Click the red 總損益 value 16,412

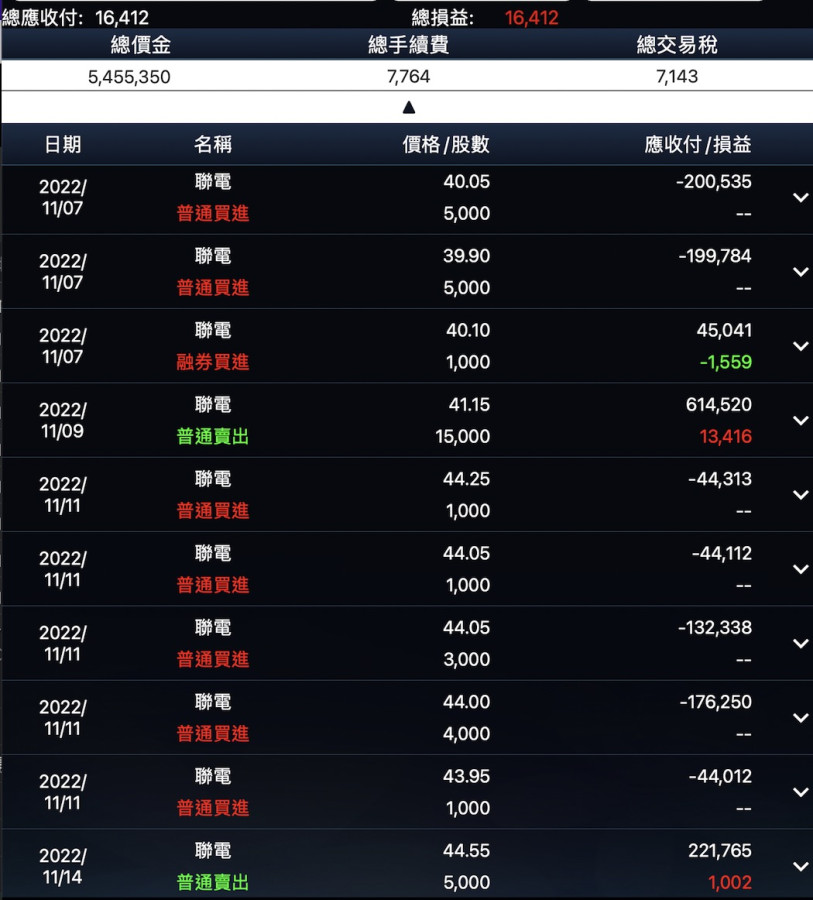(x=532, y=18)
